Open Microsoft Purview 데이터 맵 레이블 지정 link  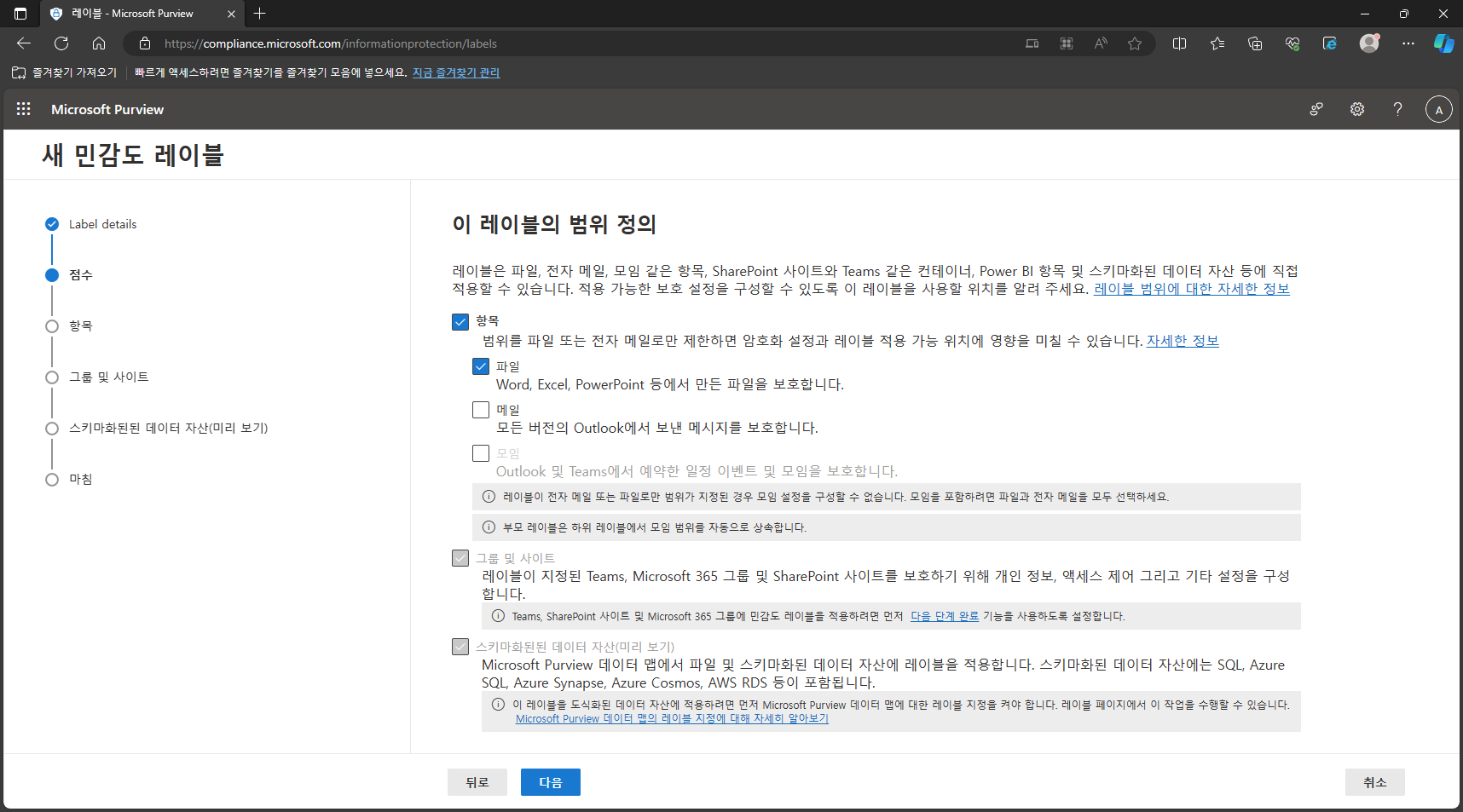672,719
